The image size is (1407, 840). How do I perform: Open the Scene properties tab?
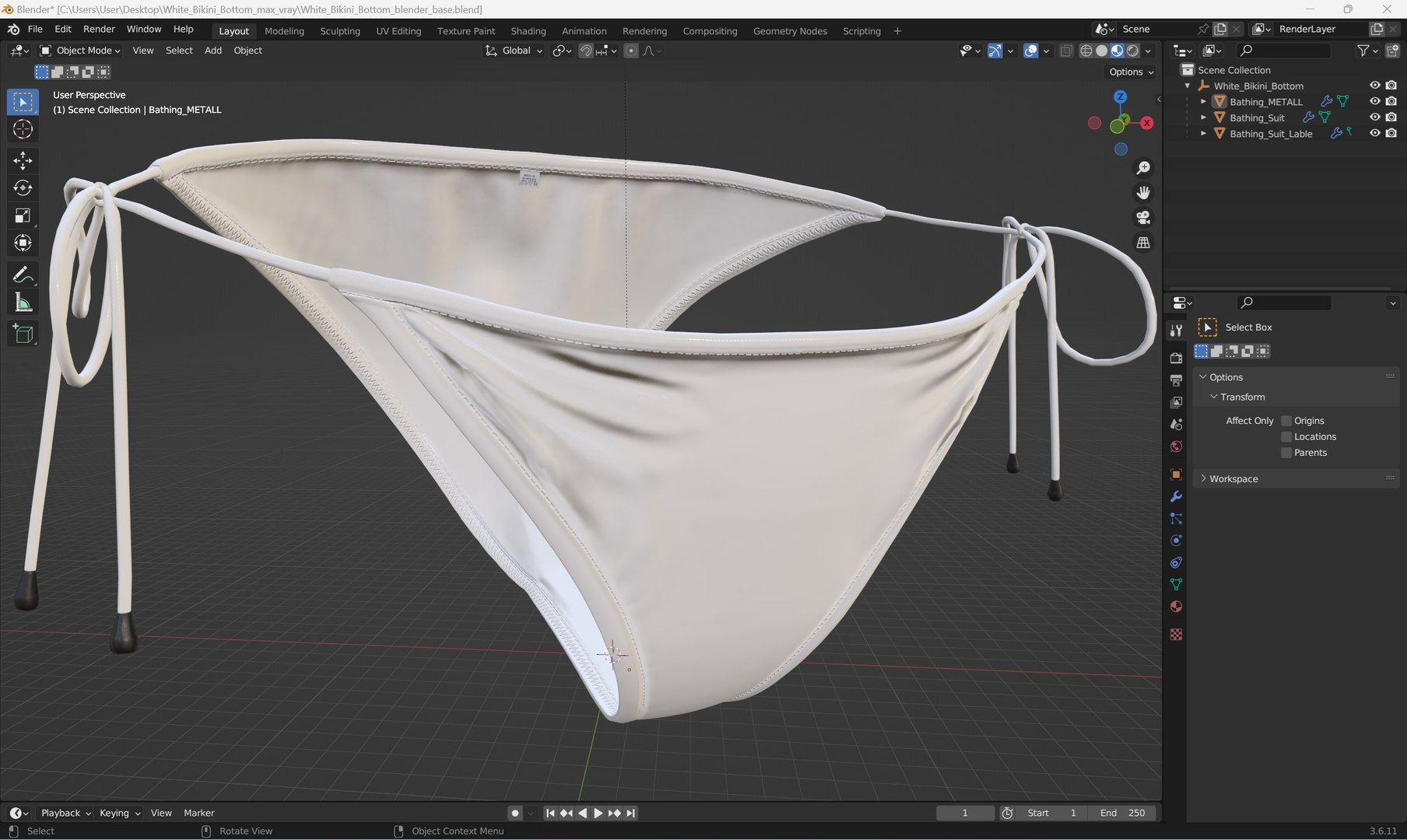coord(1176,425)
